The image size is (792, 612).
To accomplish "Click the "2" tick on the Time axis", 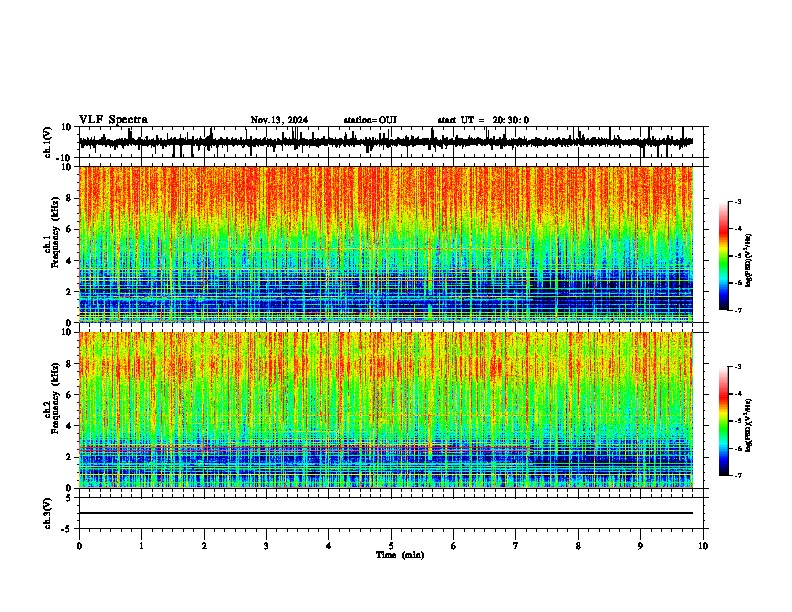I will [x=204, y=546].
